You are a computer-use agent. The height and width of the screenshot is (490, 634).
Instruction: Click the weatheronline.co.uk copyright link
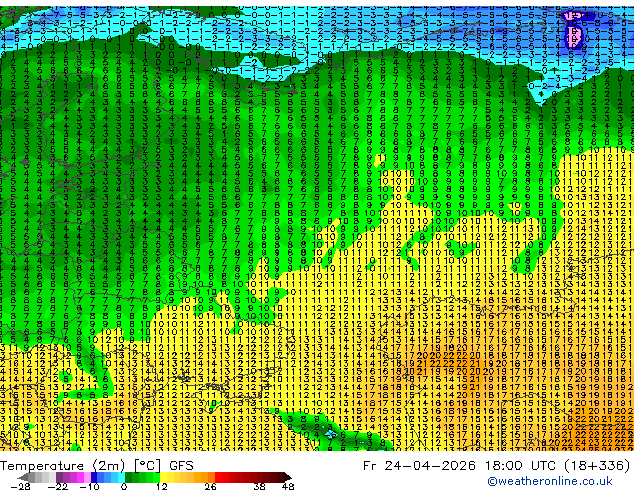[x=549, y=481]
